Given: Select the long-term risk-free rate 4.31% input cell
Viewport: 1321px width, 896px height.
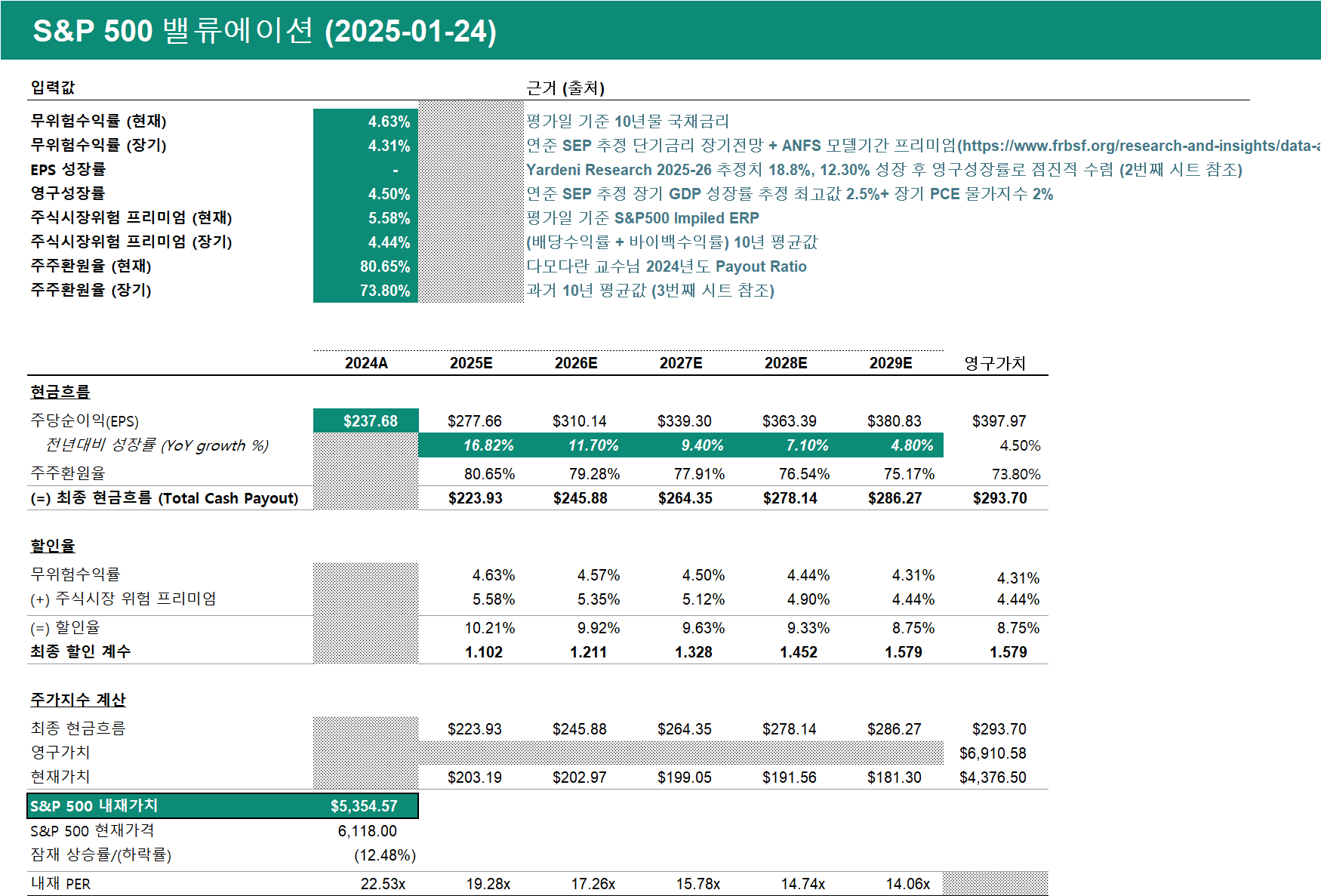Looking at the screenshot, I should 366,146.
